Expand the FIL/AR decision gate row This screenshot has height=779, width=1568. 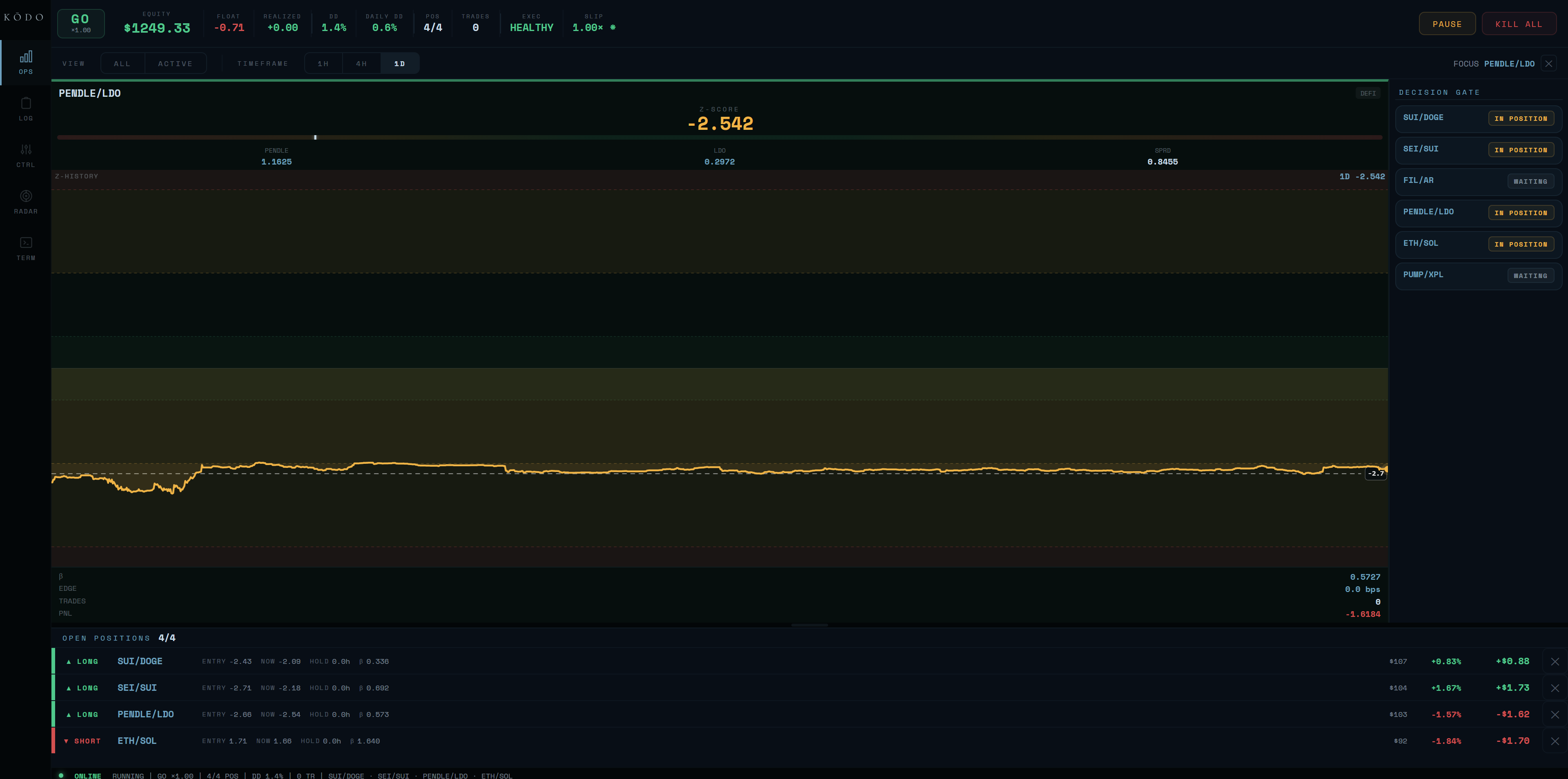(x=1478, y=181)
